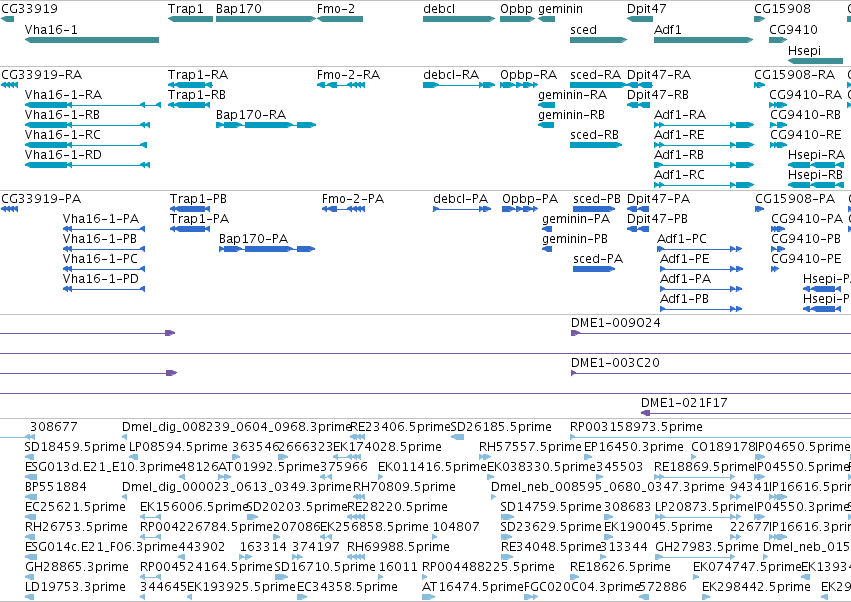The width and height of the screenshot is (851, 602).
Task: Click transcript geminin-RA
Action: [x=547, y=105]
